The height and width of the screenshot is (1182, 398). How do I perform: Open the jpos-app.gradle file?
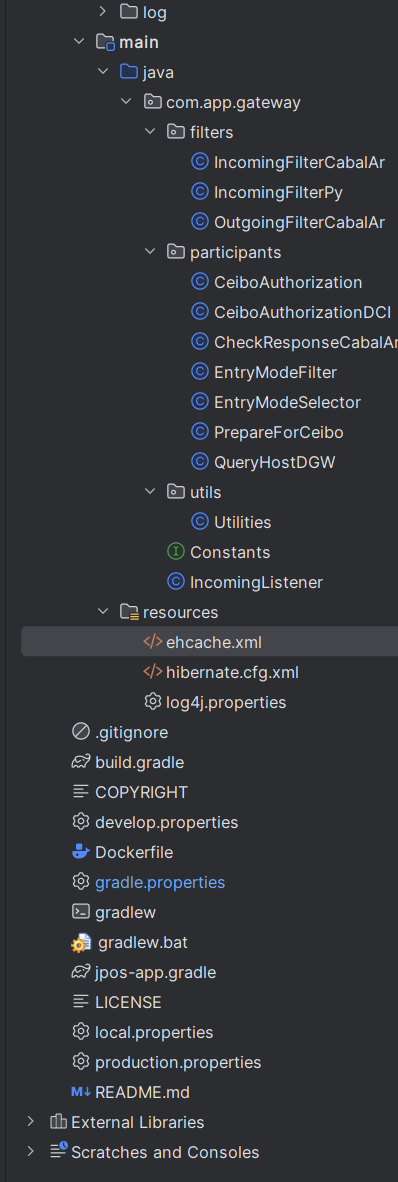(155, 972)
